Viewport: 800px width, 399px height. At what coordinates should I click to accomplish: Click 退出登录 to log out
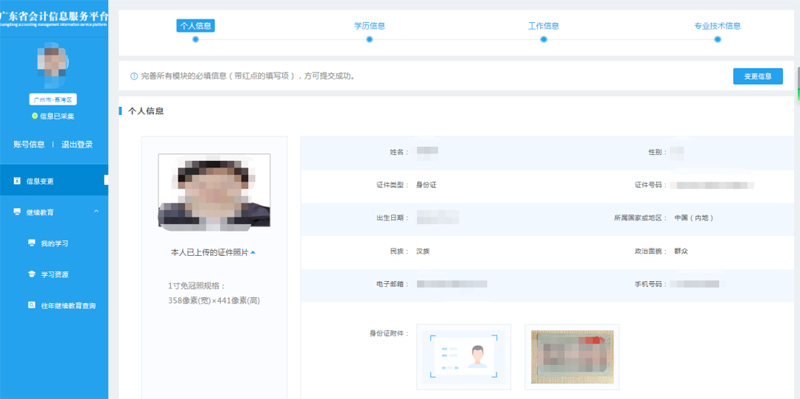coord(77,144)
